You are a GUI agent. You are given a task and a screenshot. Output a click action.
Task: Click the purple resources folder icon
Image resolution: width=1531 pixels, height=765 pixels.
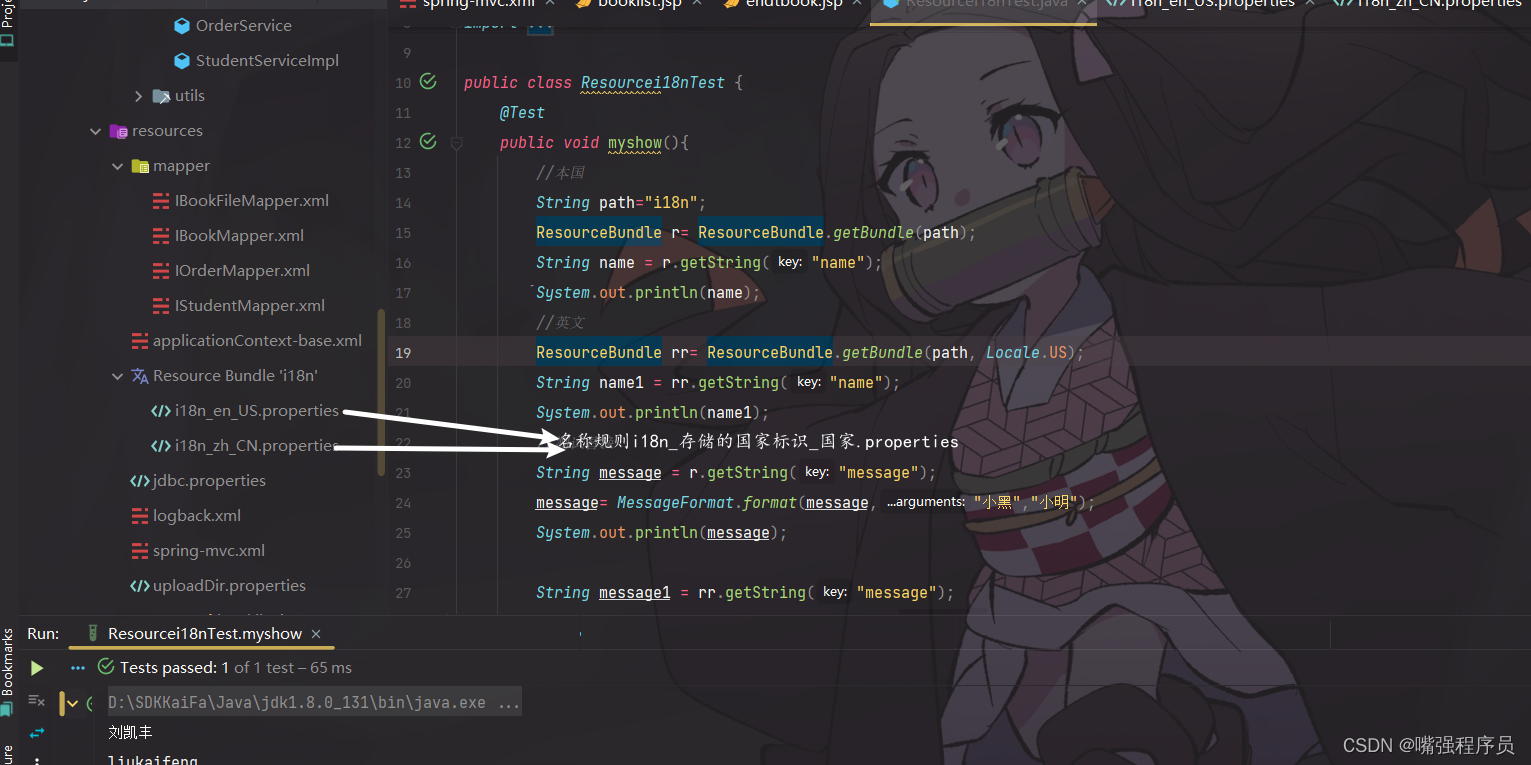point(118,131)
